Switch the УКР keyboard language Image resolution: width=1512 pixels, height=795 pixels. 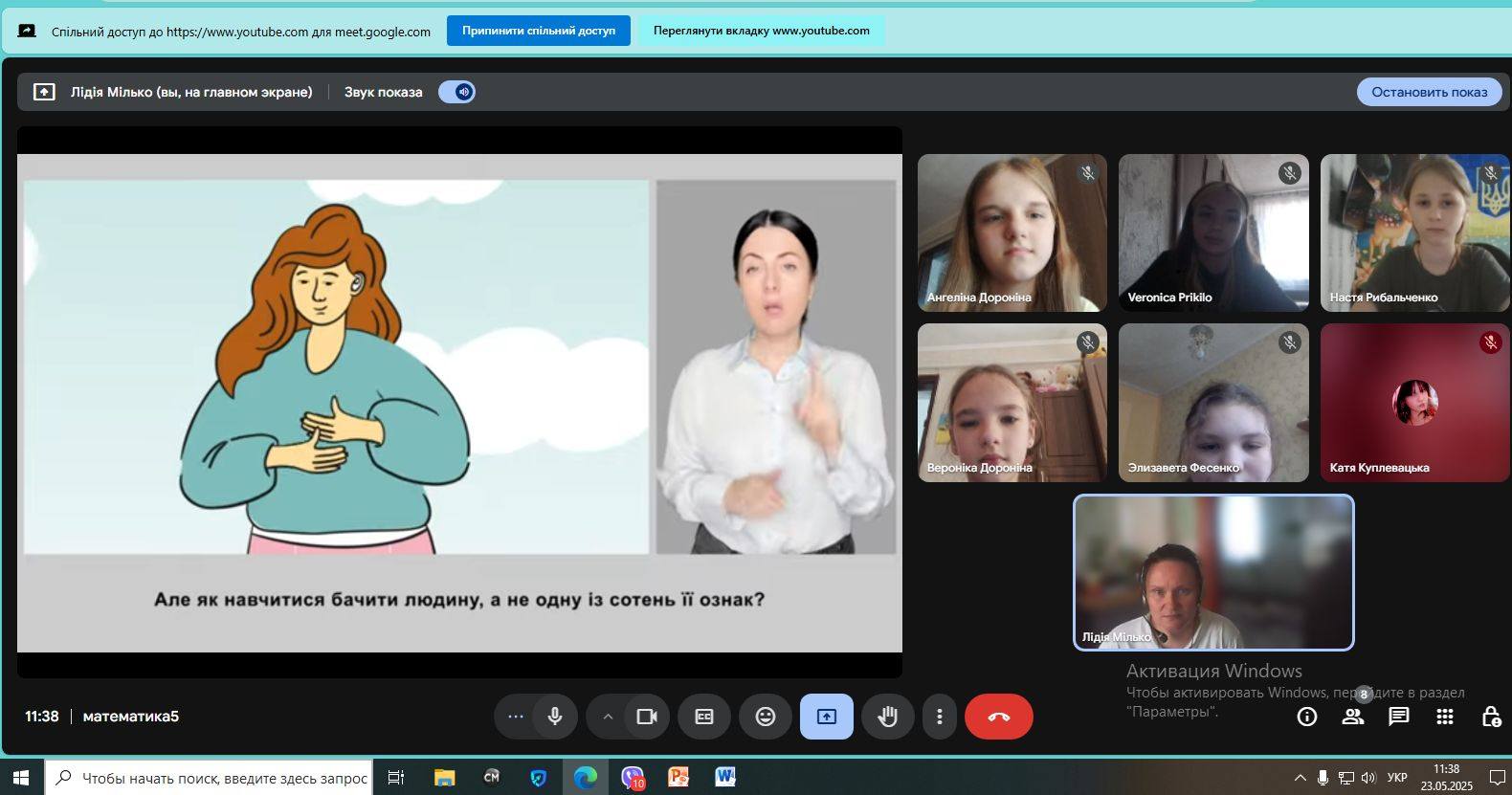[x=1397, y=778]
